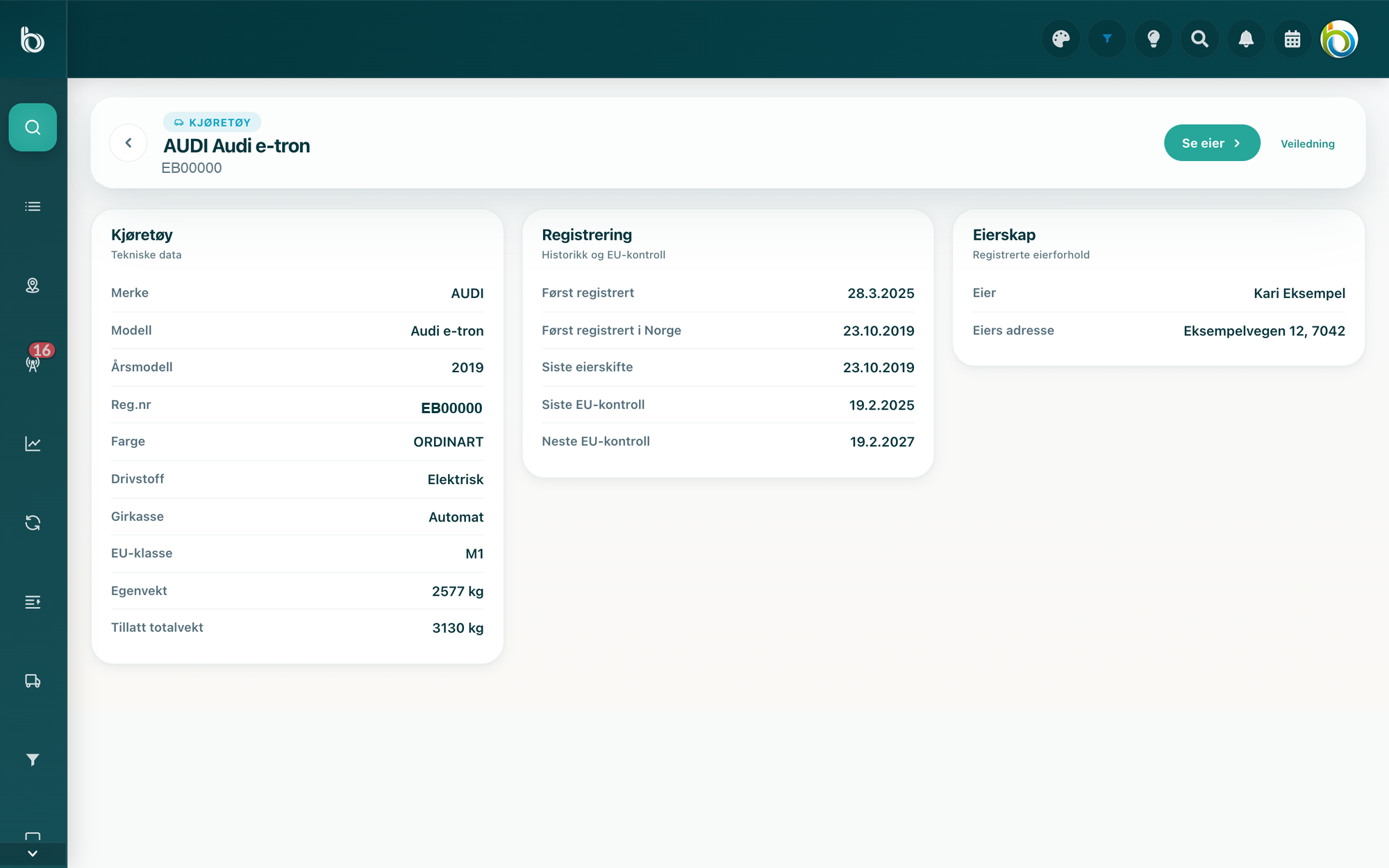1389x868 pixels.
Task: Click the Reg.nr value EB00000
Action: point(451,408)
